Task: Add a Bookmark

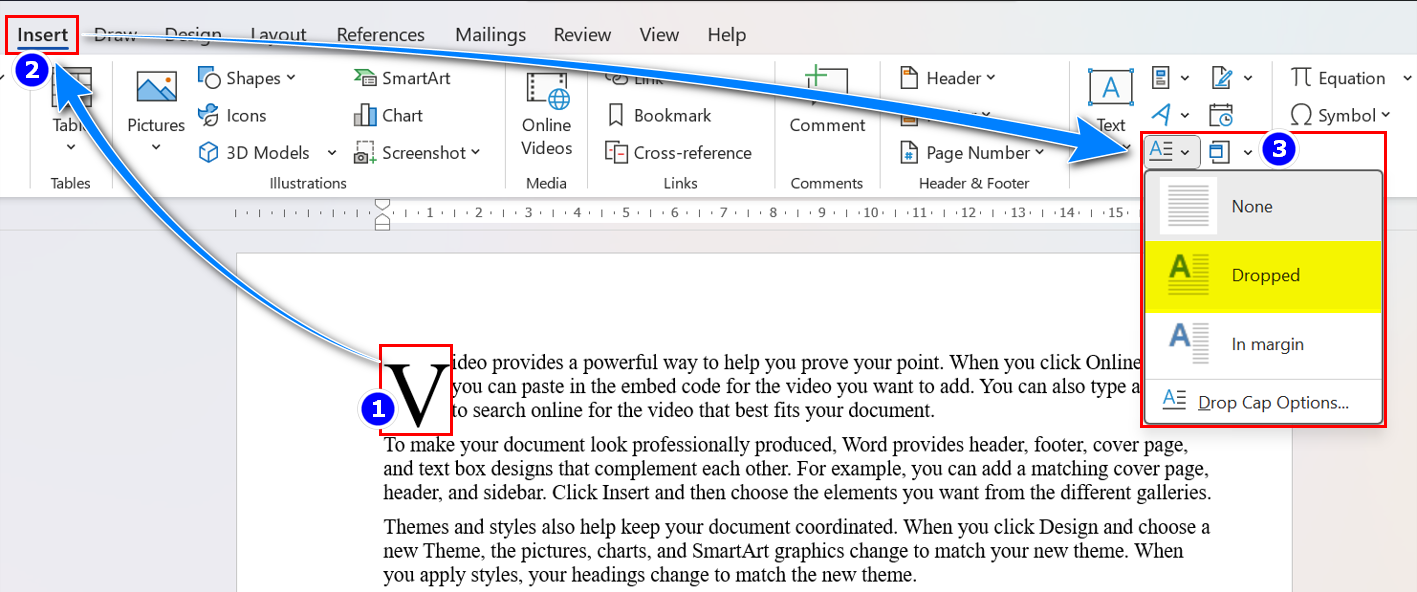Action: click(x=659, y=115)
